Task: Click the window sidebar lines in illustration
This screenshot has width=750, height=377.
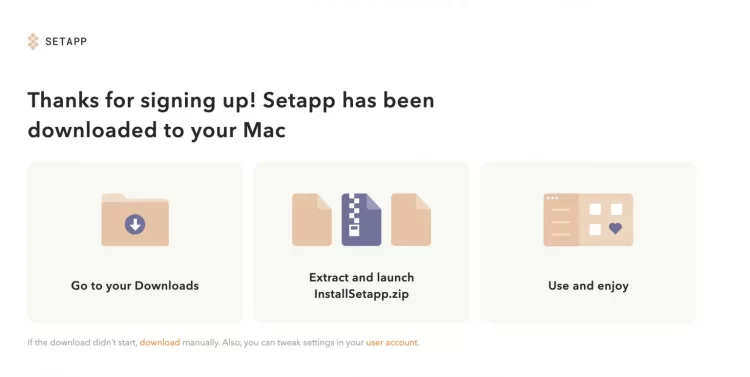Action: 561,222
